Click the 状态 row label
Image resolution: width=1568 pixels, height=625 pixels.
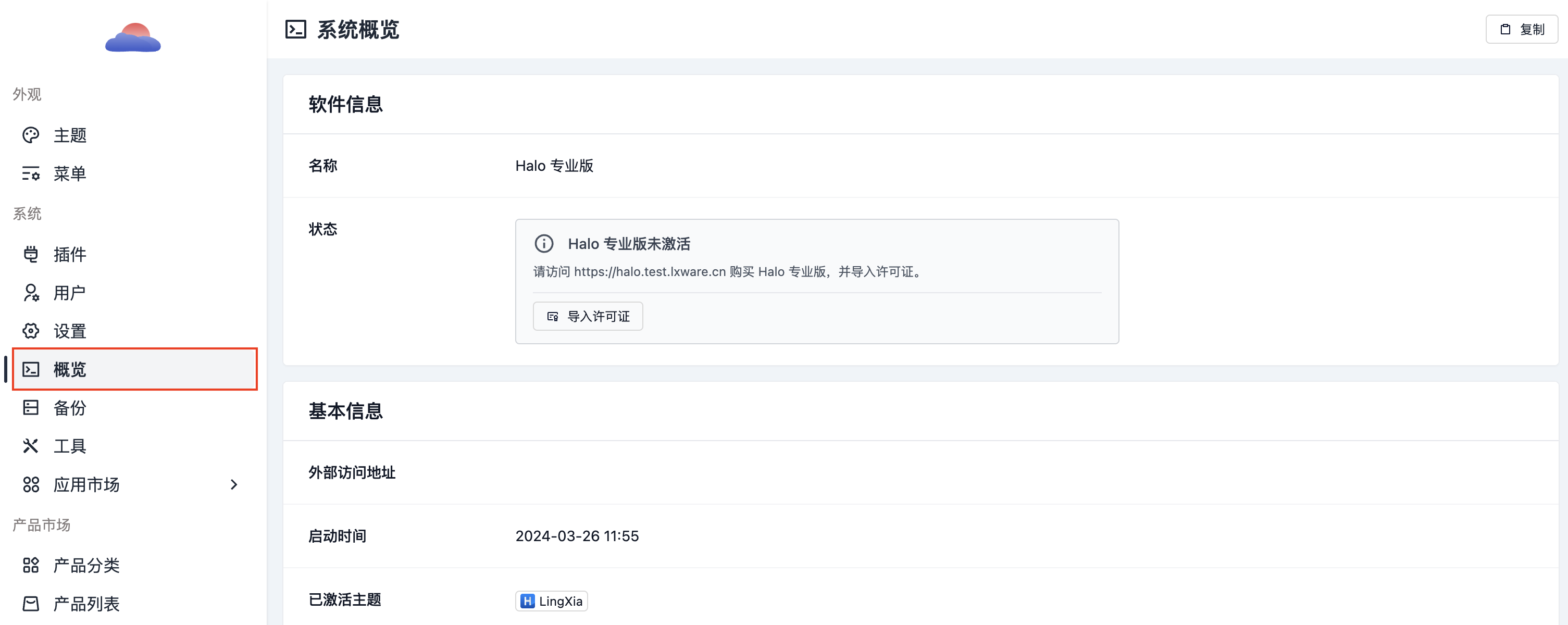coord(322,230)
